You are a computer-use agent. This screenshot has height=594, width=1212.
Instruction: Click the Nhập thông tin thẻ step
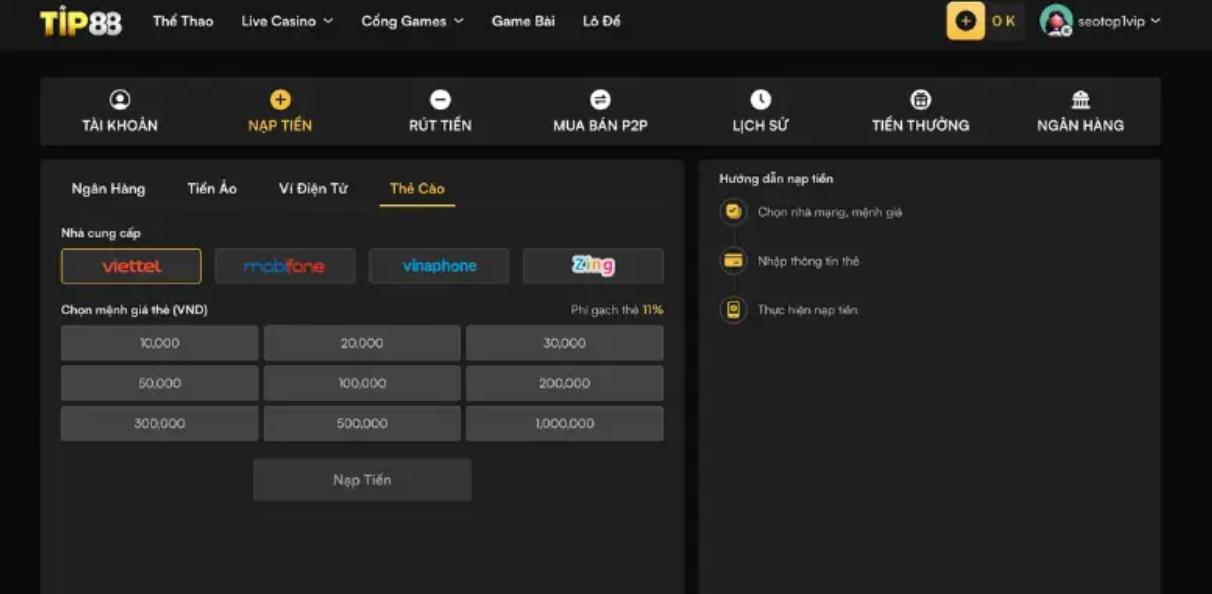[x=808, y=261]
